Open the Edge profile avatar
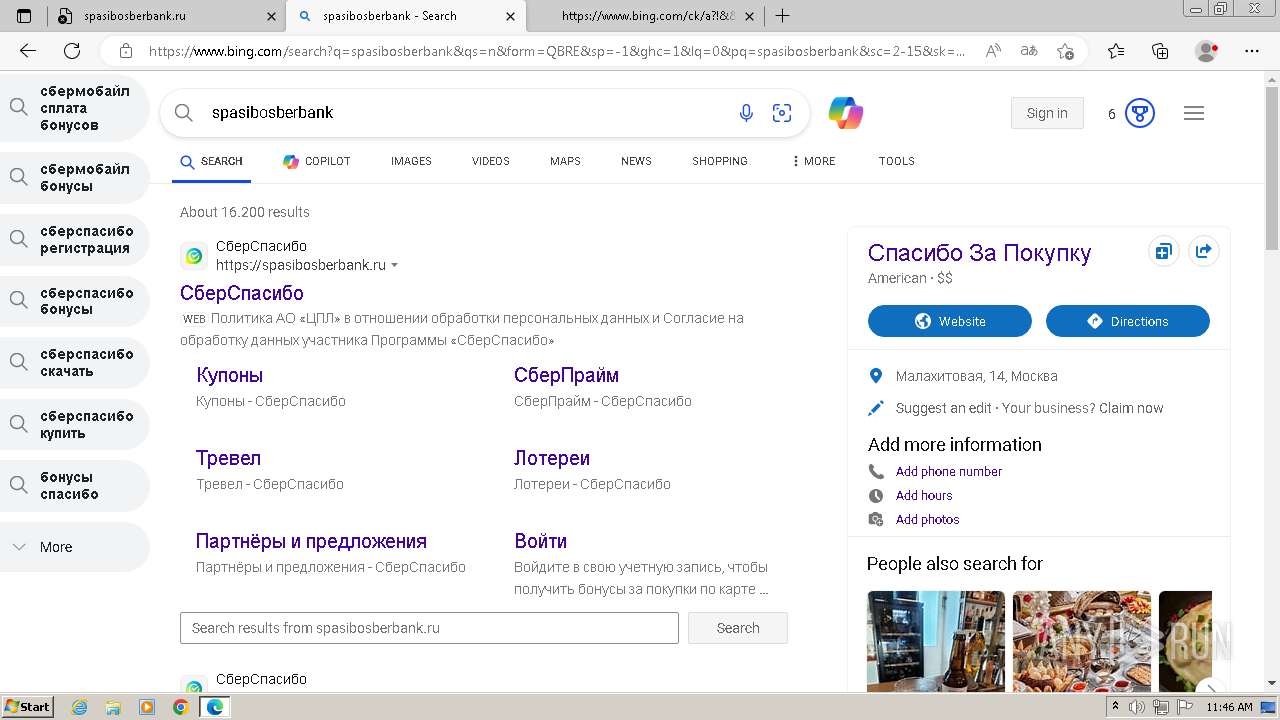The width and height of the screenshot is (1280, 720). 1207,51
